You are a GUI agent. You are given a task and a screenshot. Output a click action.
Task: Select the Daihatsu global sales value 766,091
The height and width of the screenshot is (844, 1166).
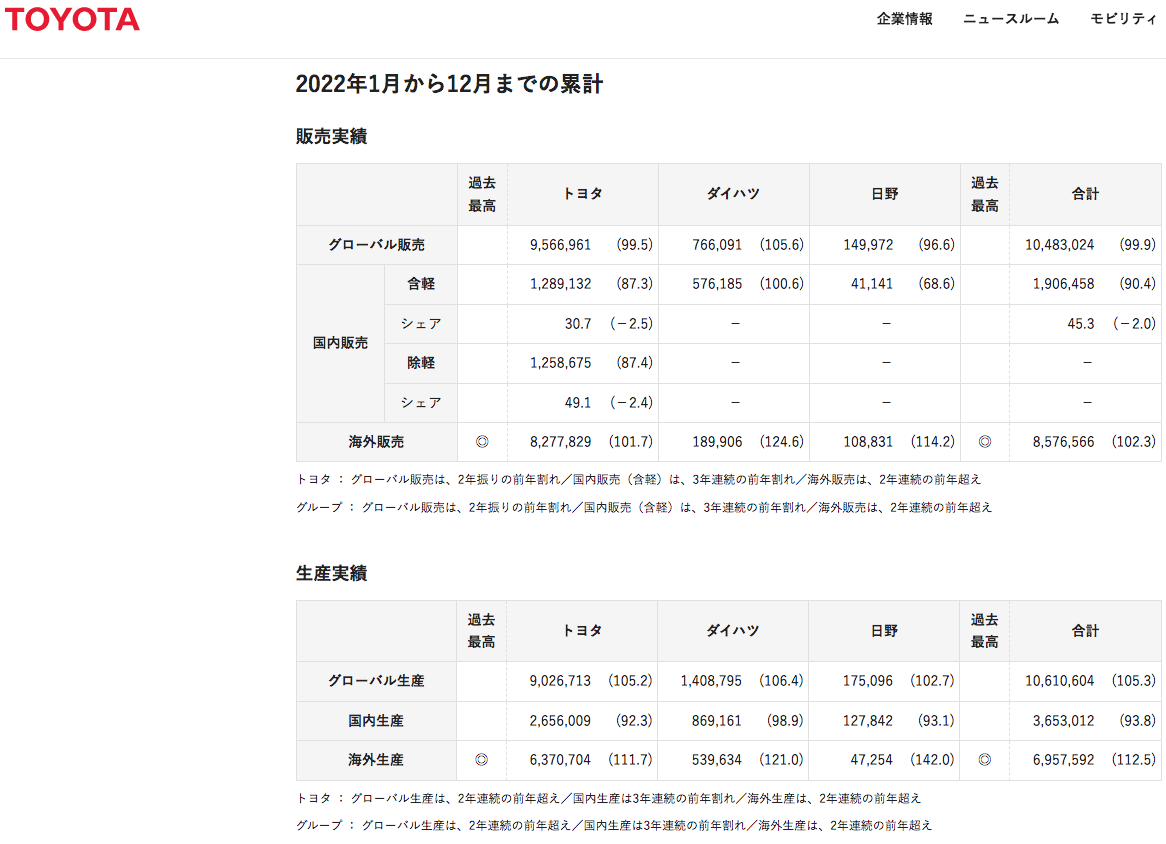pos(717,245)
